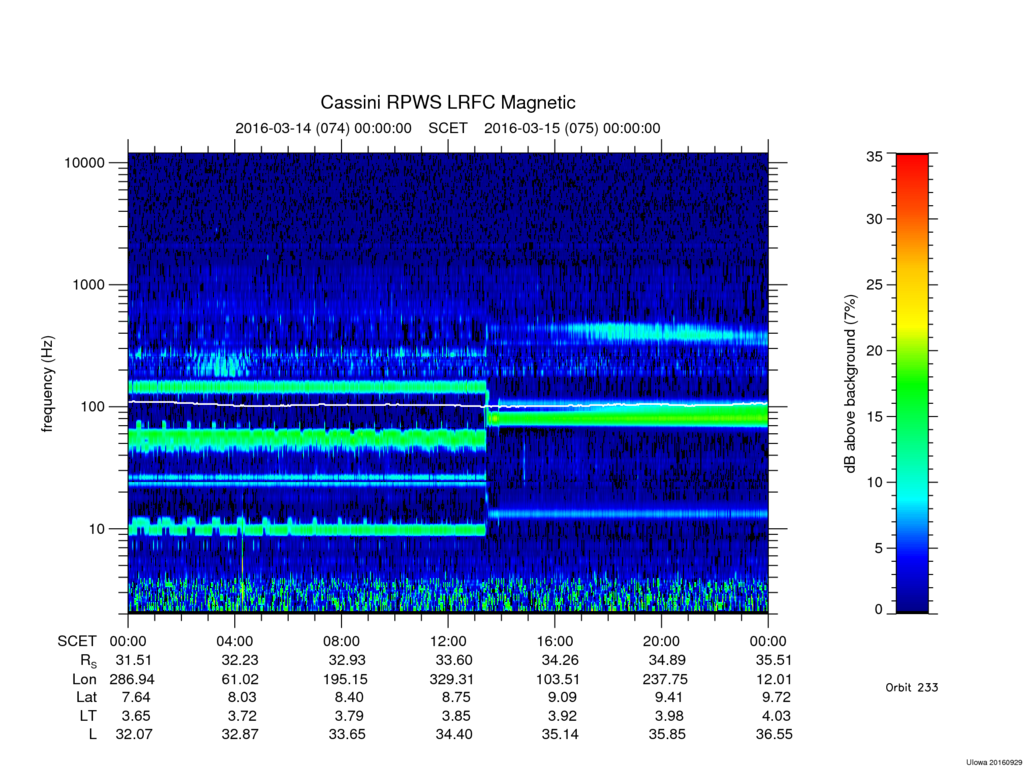Click the Lat row label
The width and height of the screenshot is (1024, 767).
click(x=86, y=698)
